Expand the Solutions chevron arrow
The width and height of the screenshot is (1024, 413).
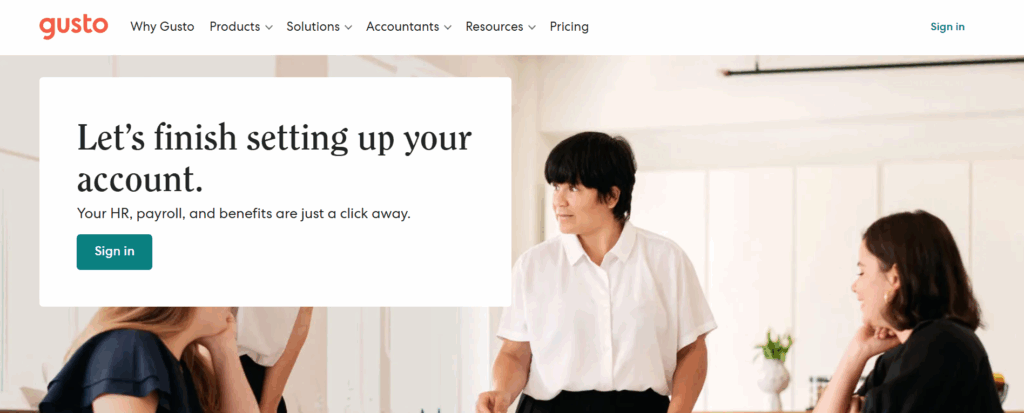point(348,27)
